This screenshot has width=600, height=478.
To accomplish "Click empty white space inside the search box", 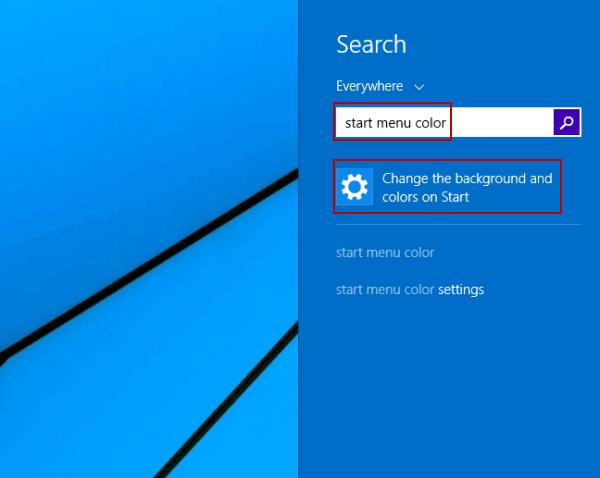I will click(501, 122).
